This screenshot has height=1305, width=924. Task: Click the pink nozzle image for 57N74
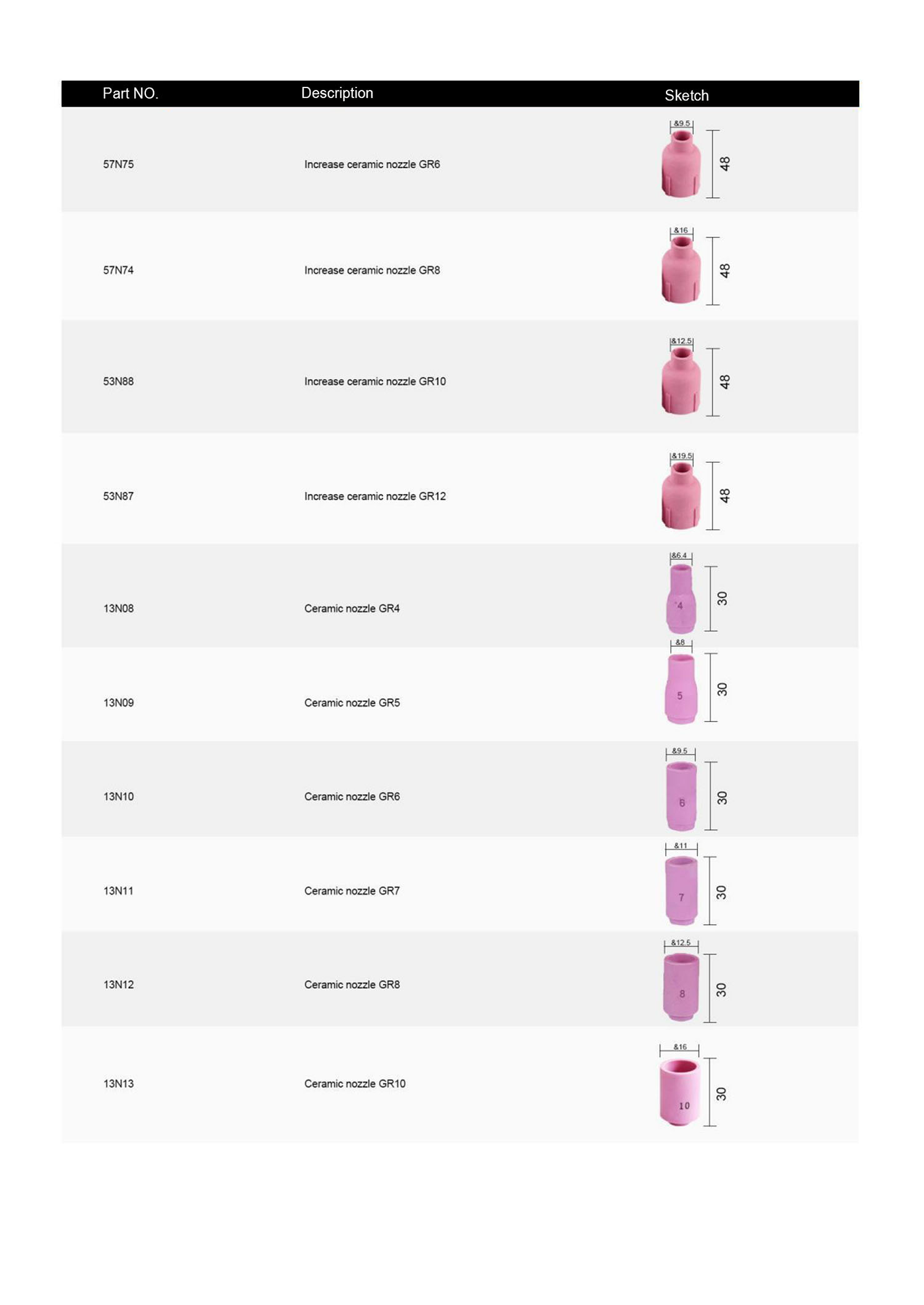(x=681, y=270)
